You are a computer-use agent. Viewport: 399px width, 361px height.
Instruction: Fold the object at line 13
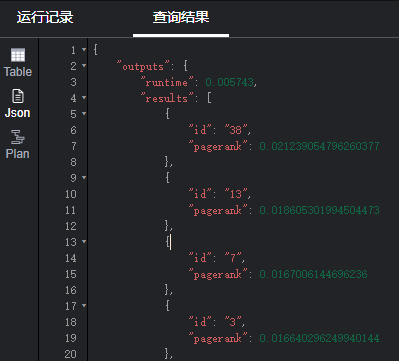point(84,242)
